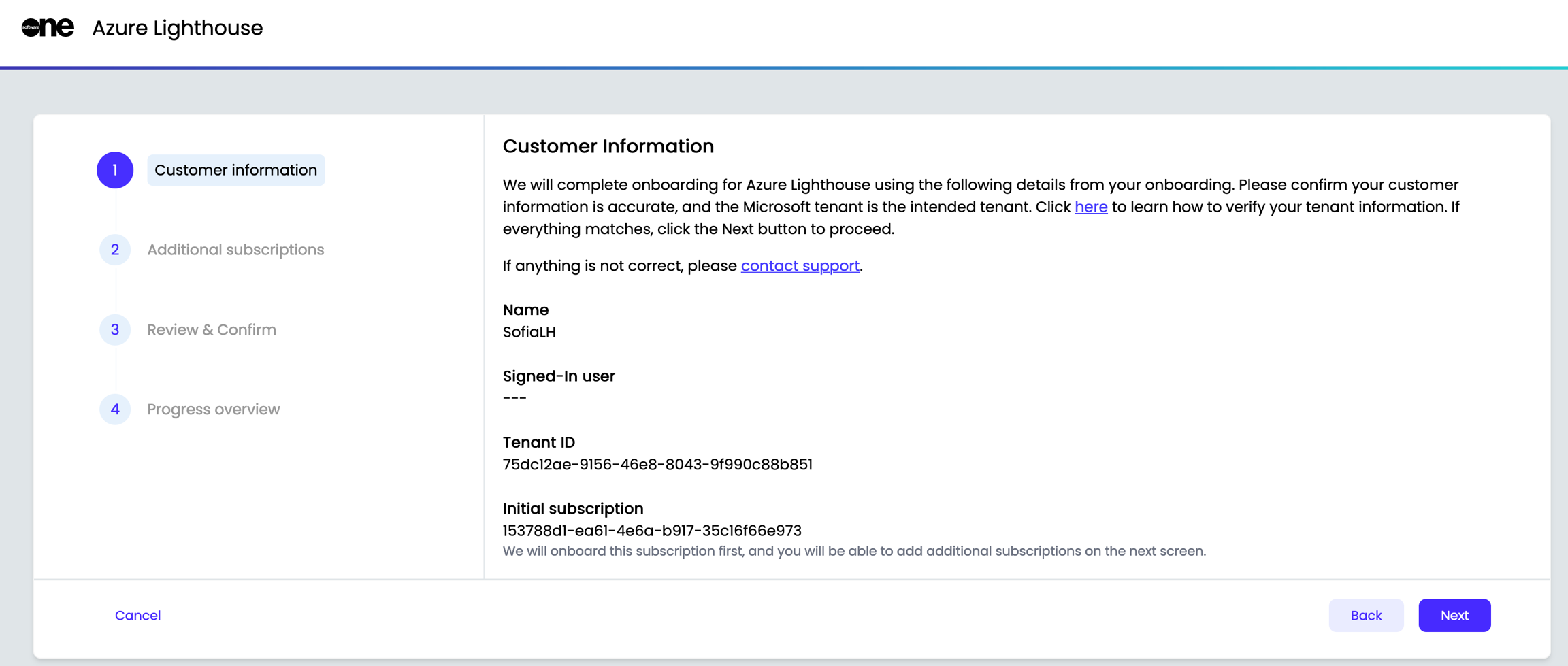Go to the Additional subscriptions step

coord(235,250)
